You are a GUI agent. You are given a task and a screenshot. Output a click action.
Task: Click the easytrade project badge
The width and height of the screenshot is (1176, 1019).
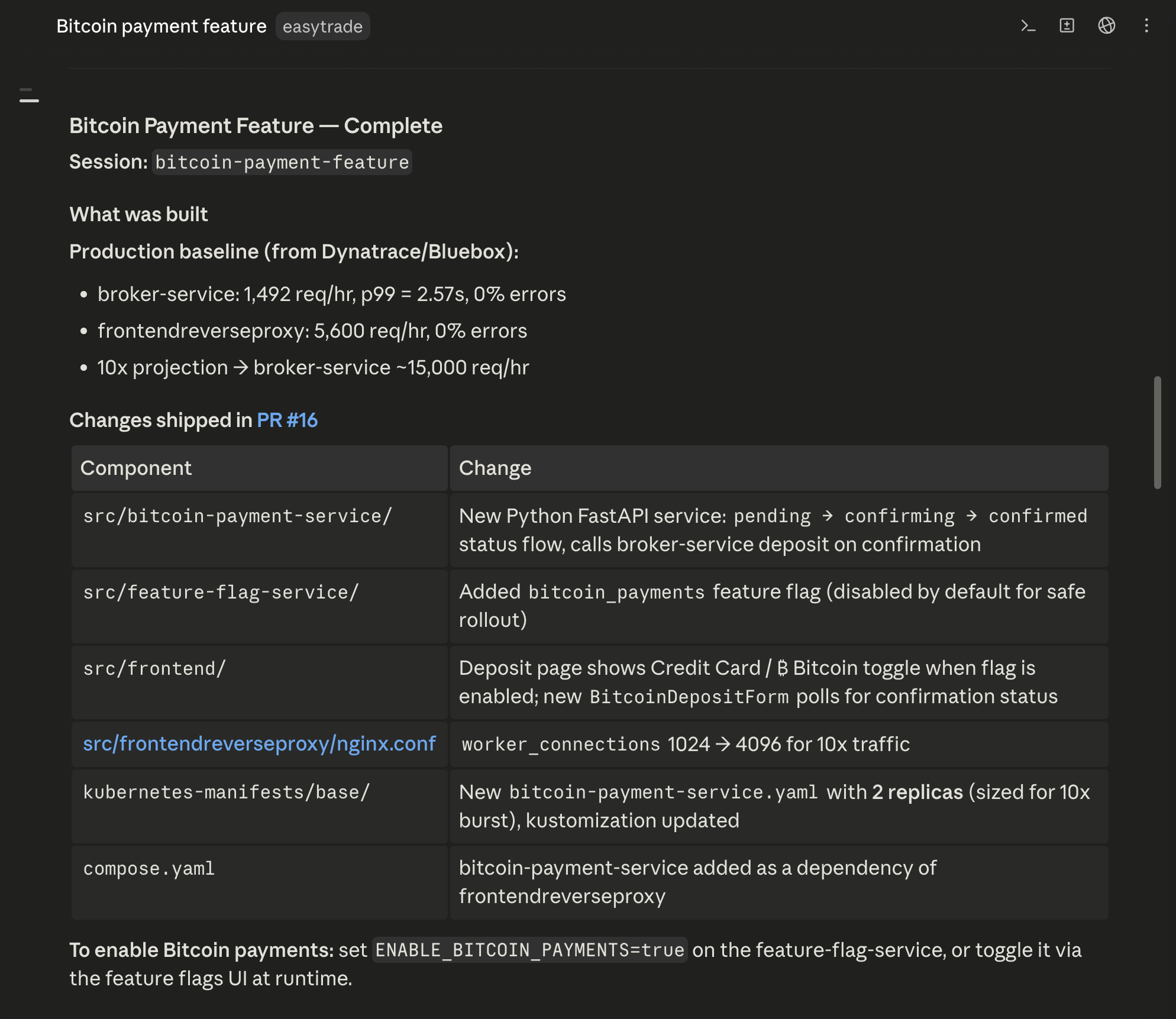click(322, 27)
